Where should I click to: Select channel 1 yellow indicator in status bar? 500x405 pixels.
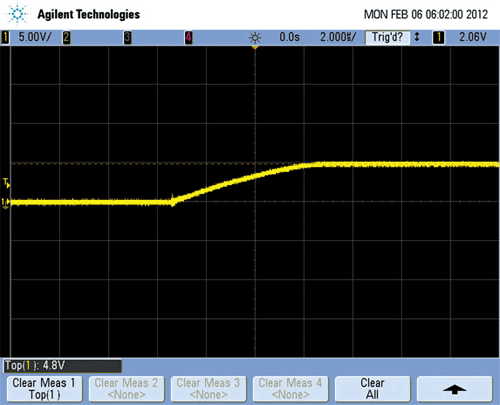5,37
